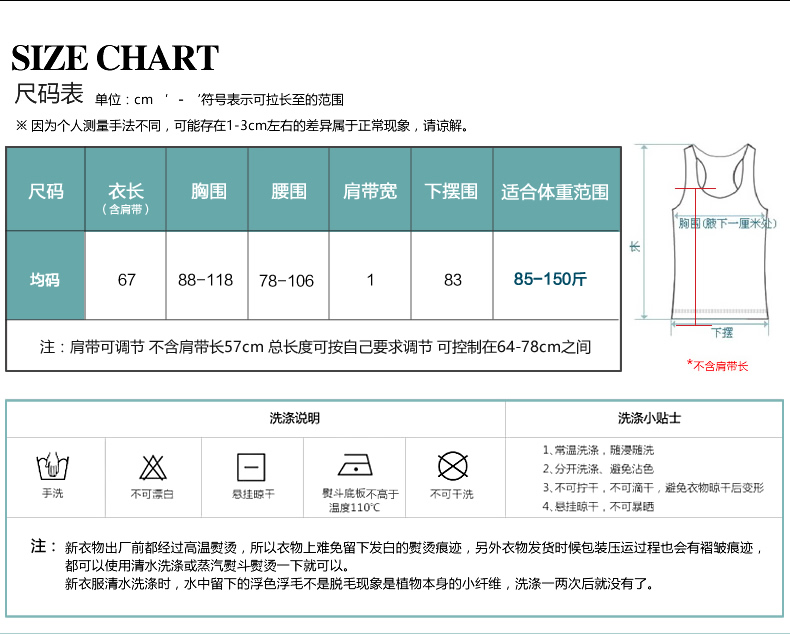Click the SIZE CHART heading
Viewport: 790px width, 634px height.
click(115, 58)
